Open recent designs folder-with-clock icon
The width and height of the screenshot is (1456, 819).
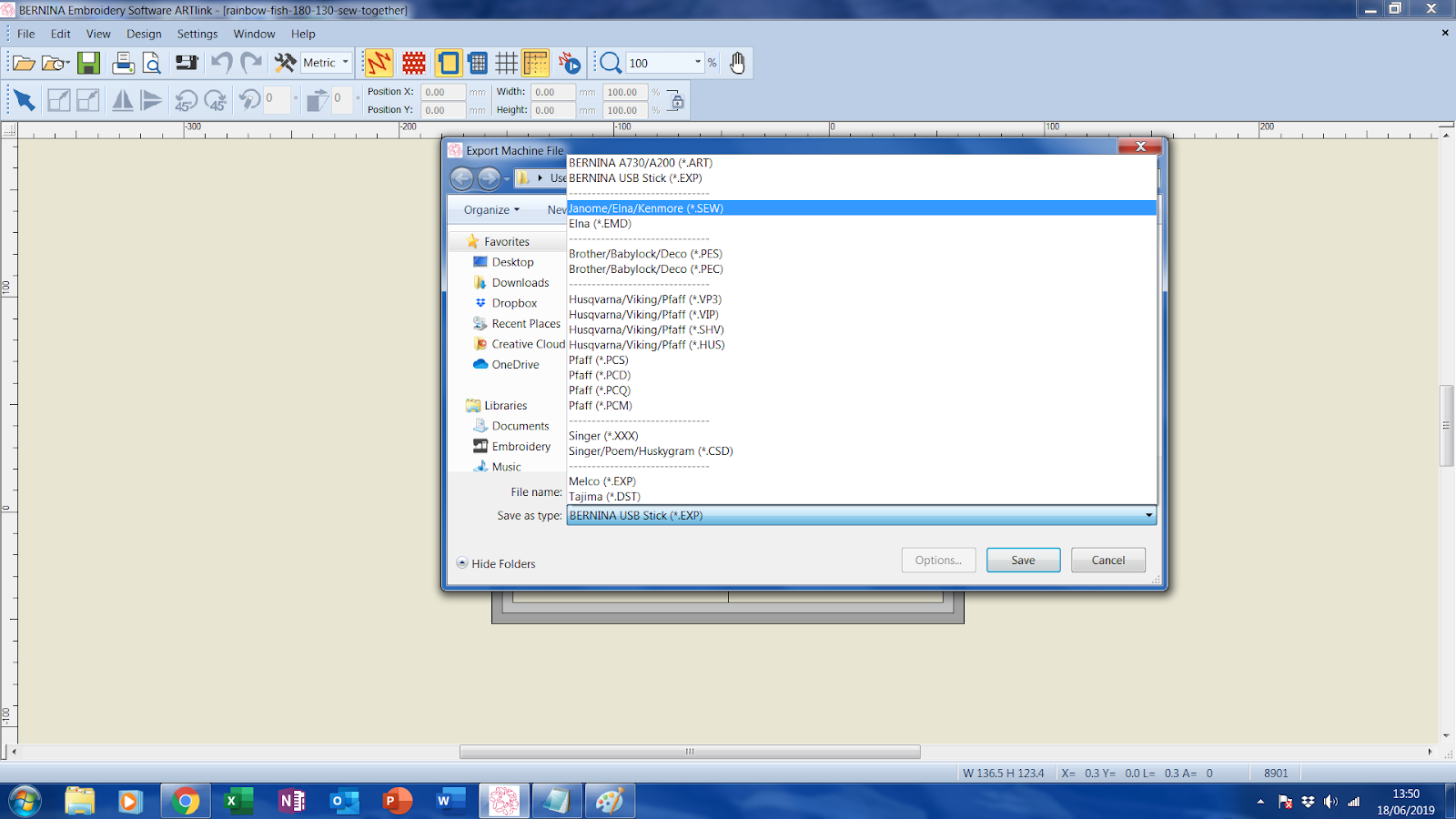click(x=55, y=63)
